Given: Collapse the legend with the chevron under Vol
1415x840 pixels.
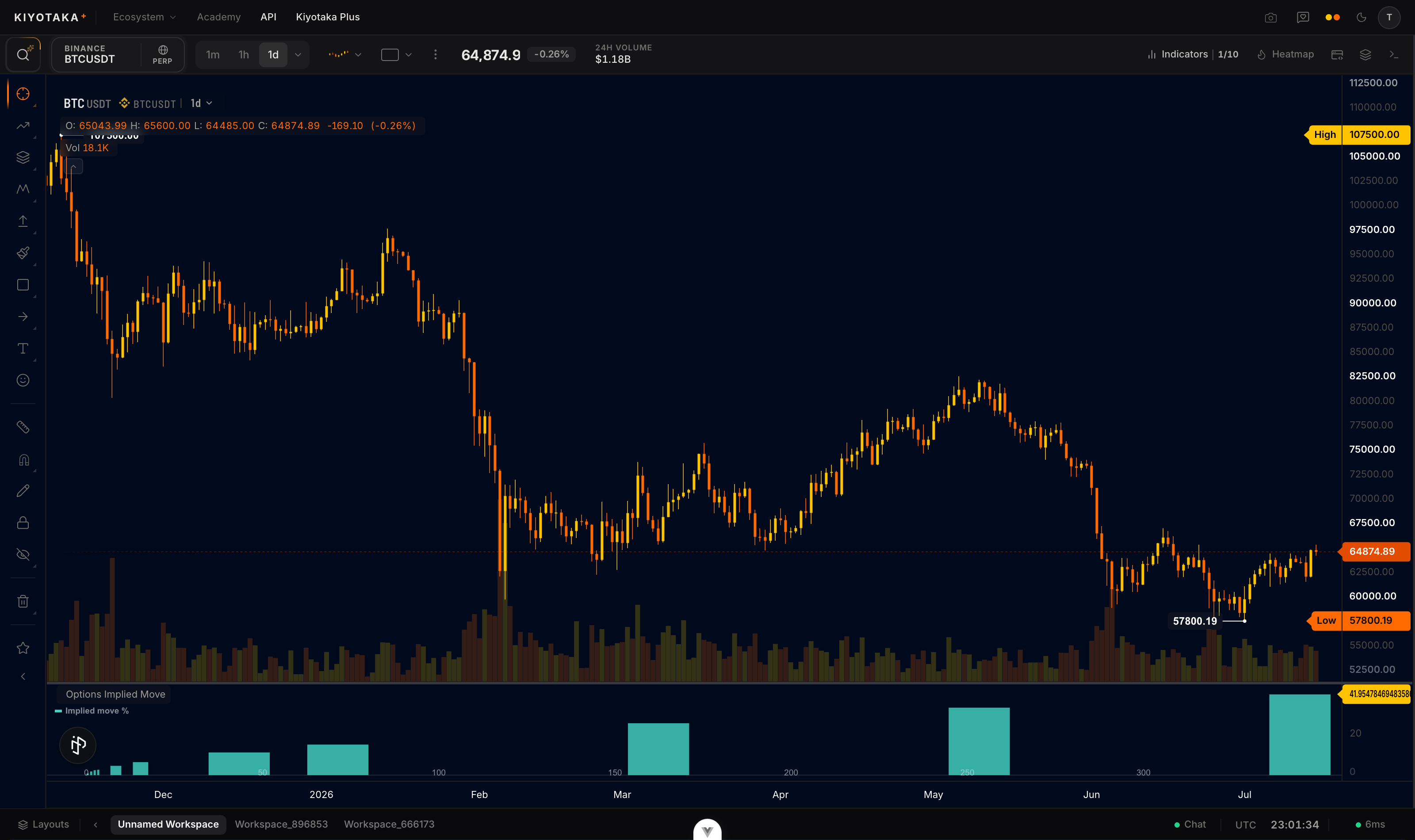Looking at the screenshot, I should tap(73, 166).
